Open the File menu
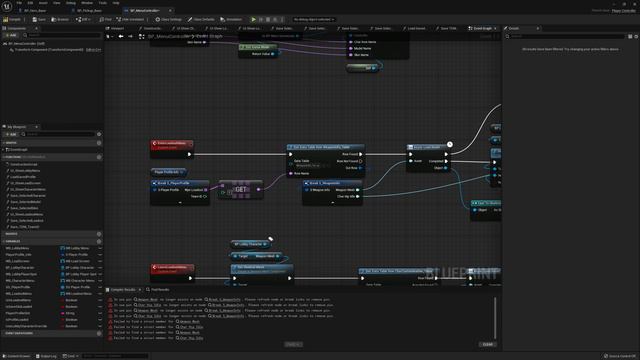 pos(19,3)
